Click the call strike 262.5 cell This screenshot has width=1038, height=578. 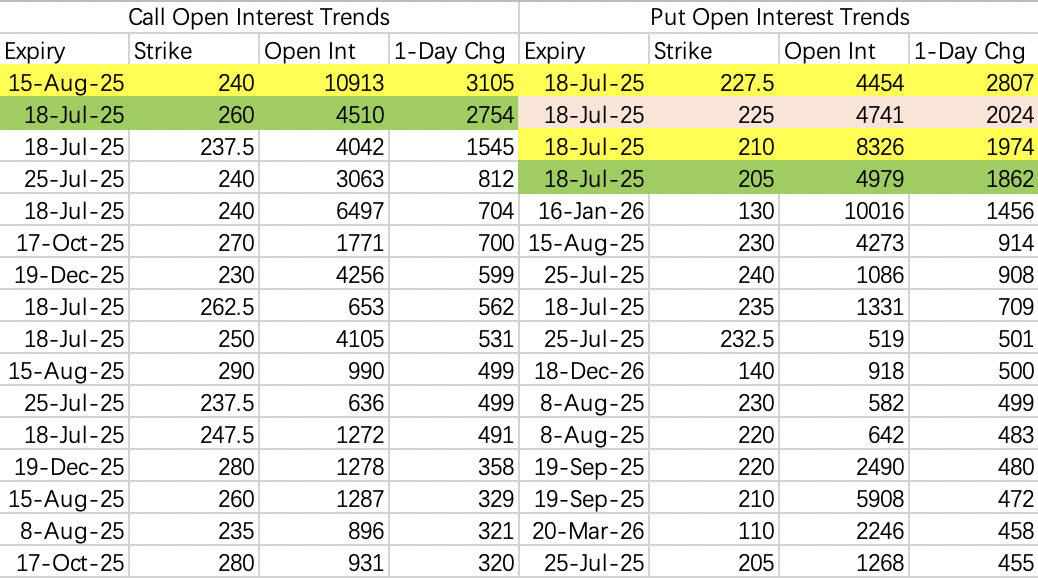click(x=194, y=307)
